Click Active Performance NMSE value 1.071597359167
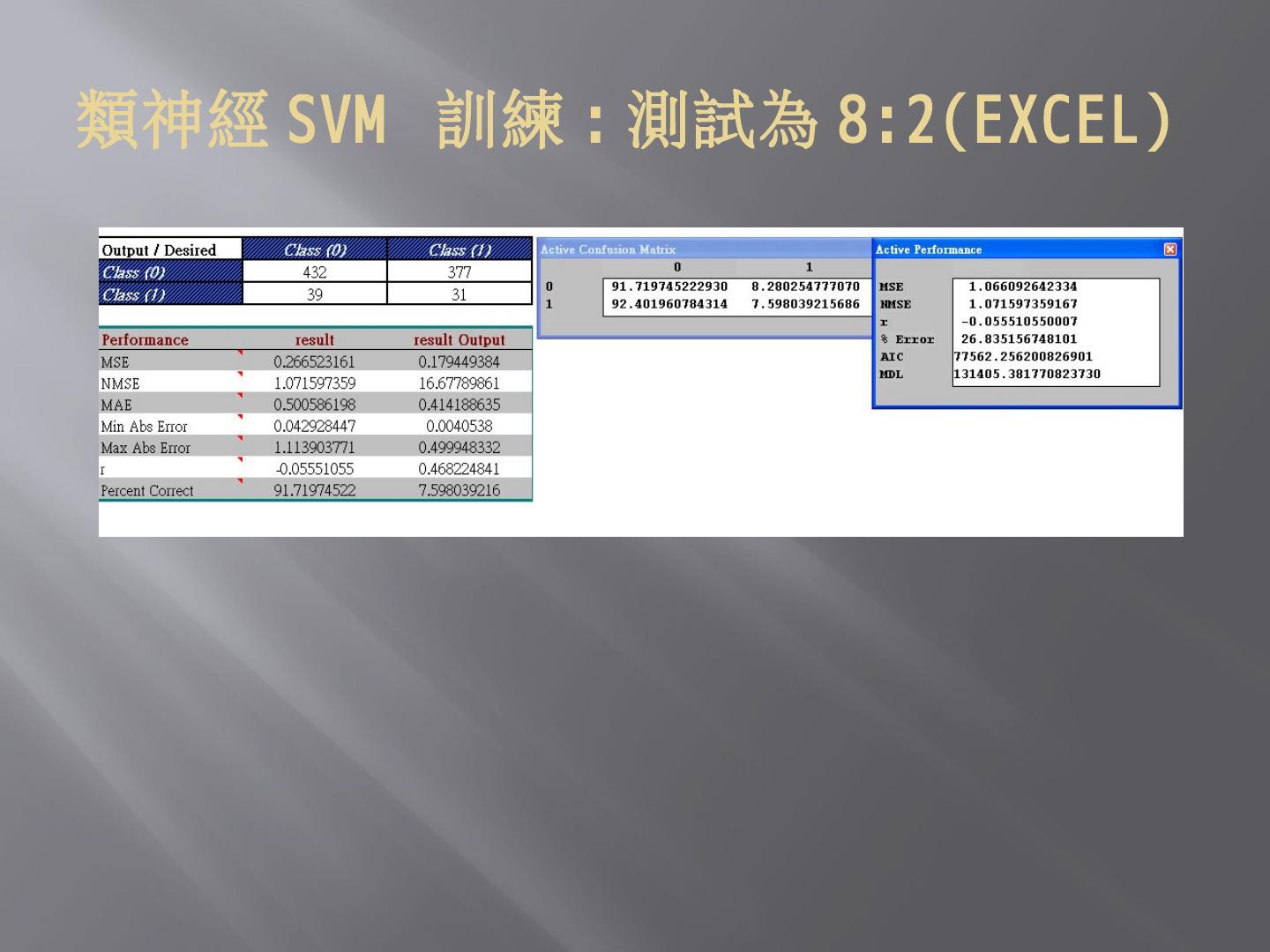Screen dimensions: 1270x952 [x=1023, y=304]
